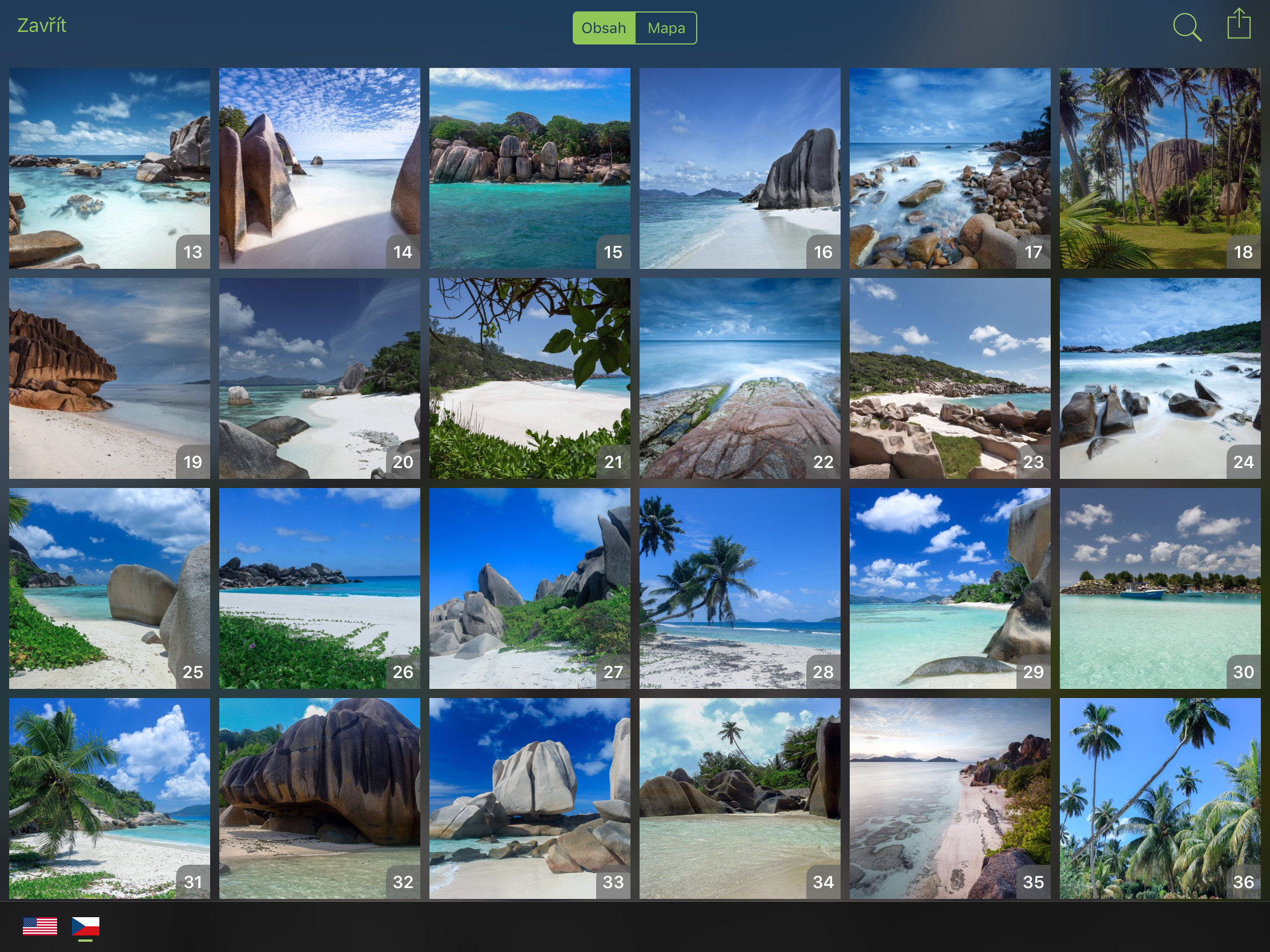Open photo thumbnail number 25
This screenshot has height=952, width=1270.
[109, 588]
